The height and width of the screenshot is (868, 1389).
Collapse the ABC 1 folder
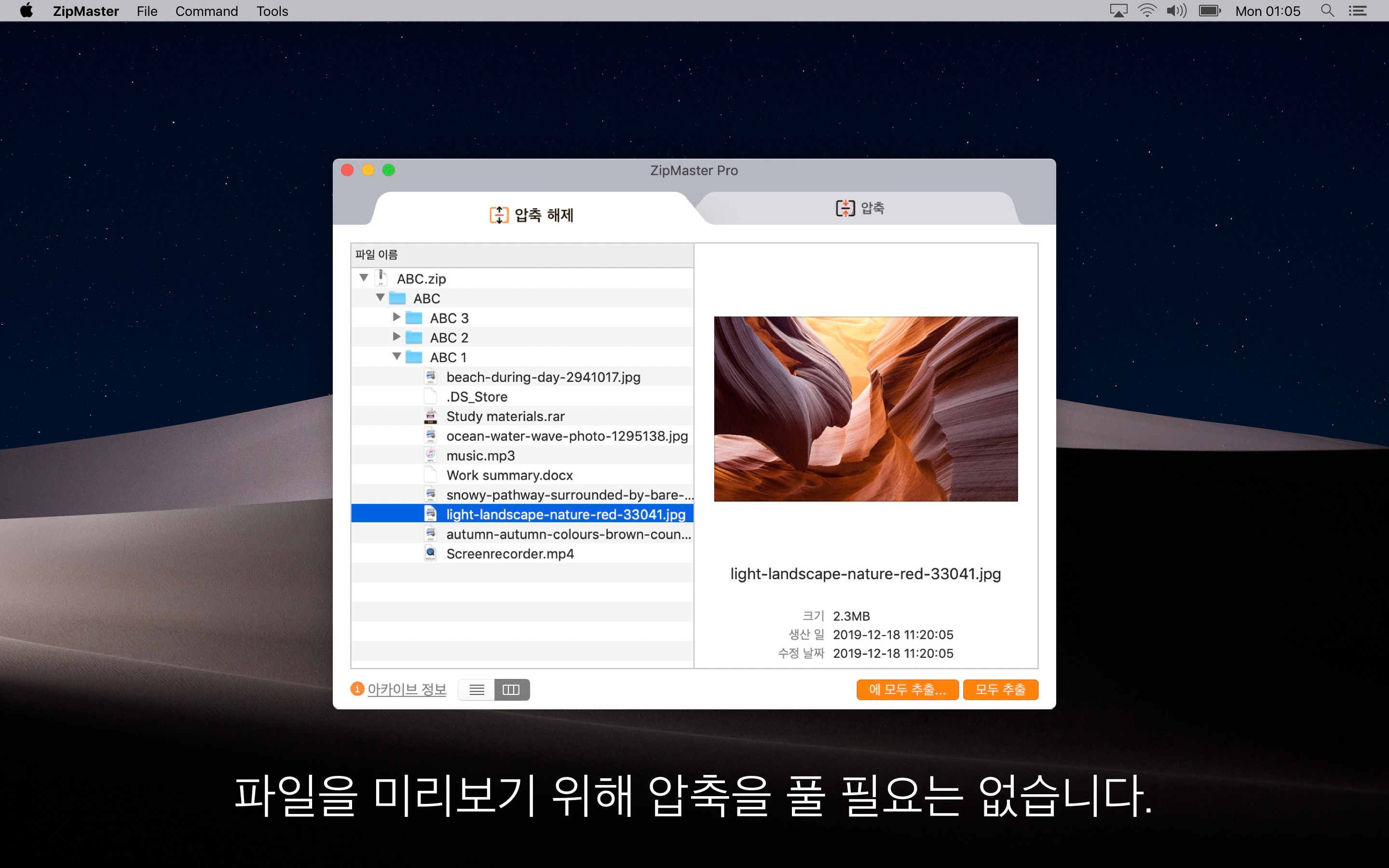(396, 356)
